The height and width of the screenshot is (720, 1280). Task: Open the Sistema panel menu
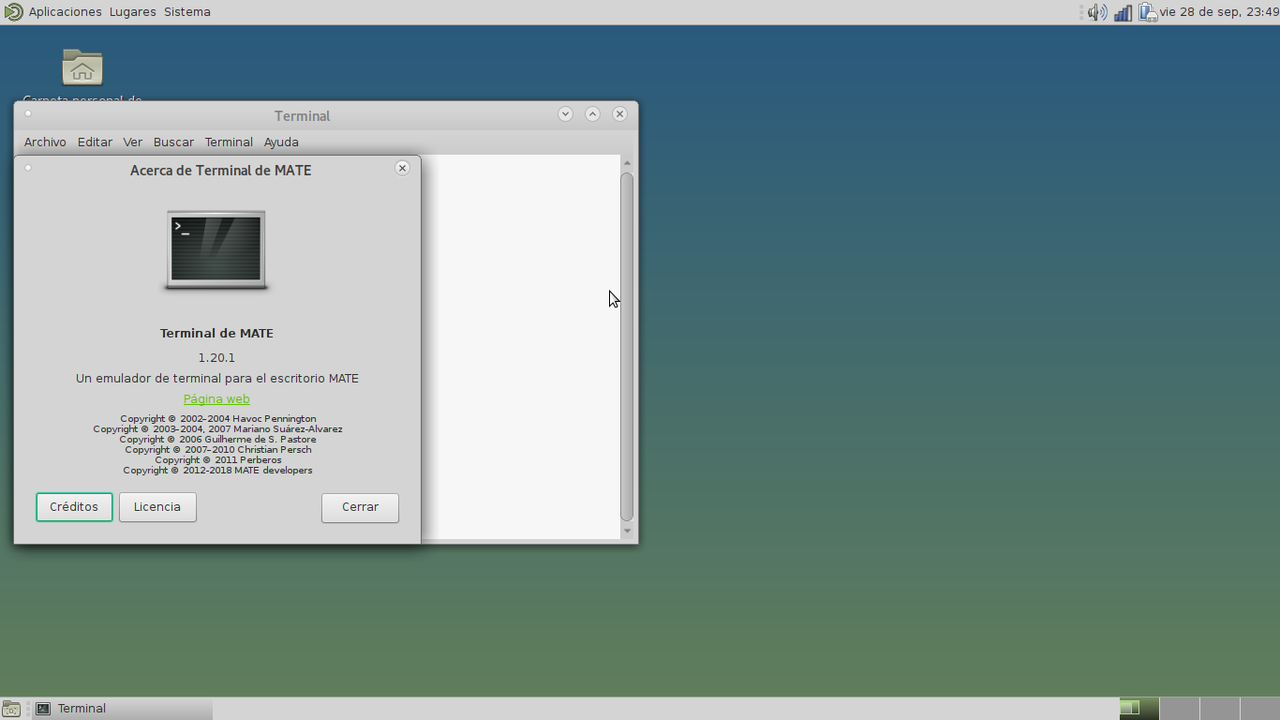click(187, 12)
